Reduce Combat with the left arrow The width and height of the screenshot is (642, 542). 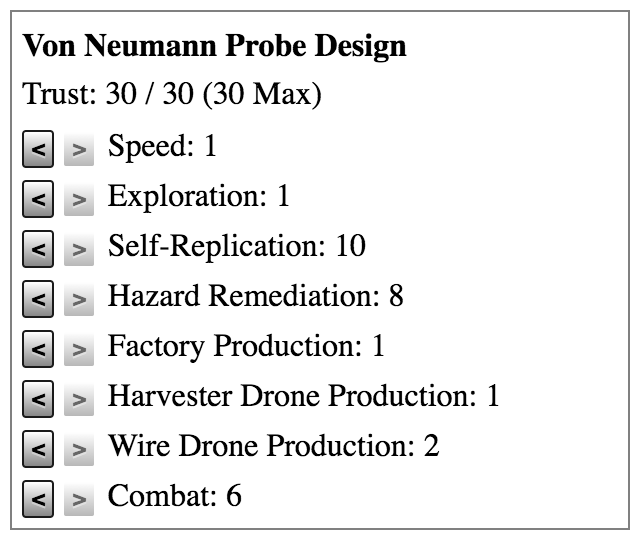click(x=37, y=498)
